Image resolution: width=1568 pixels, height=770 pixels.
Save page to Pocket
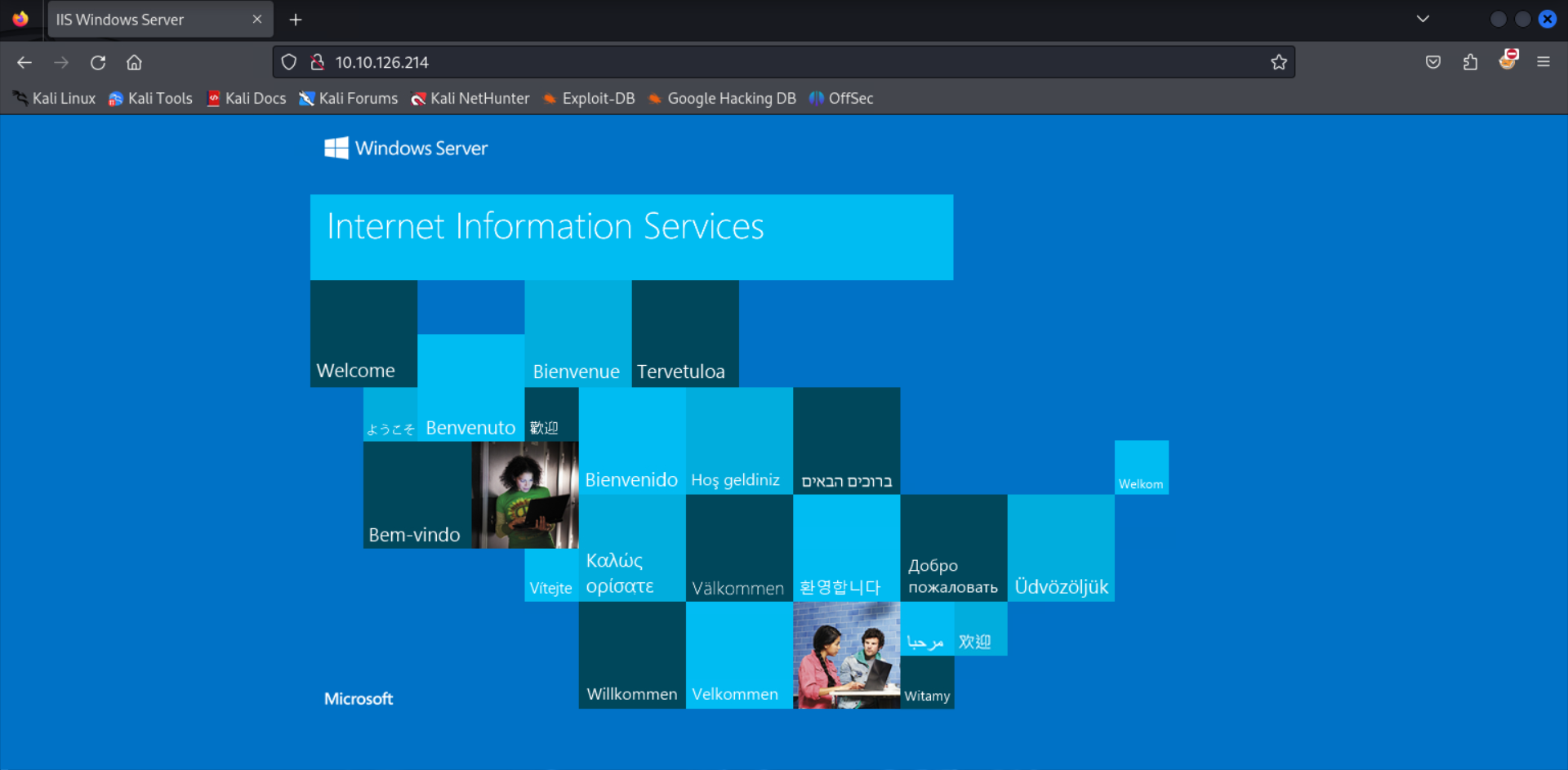click(1432, 62)
